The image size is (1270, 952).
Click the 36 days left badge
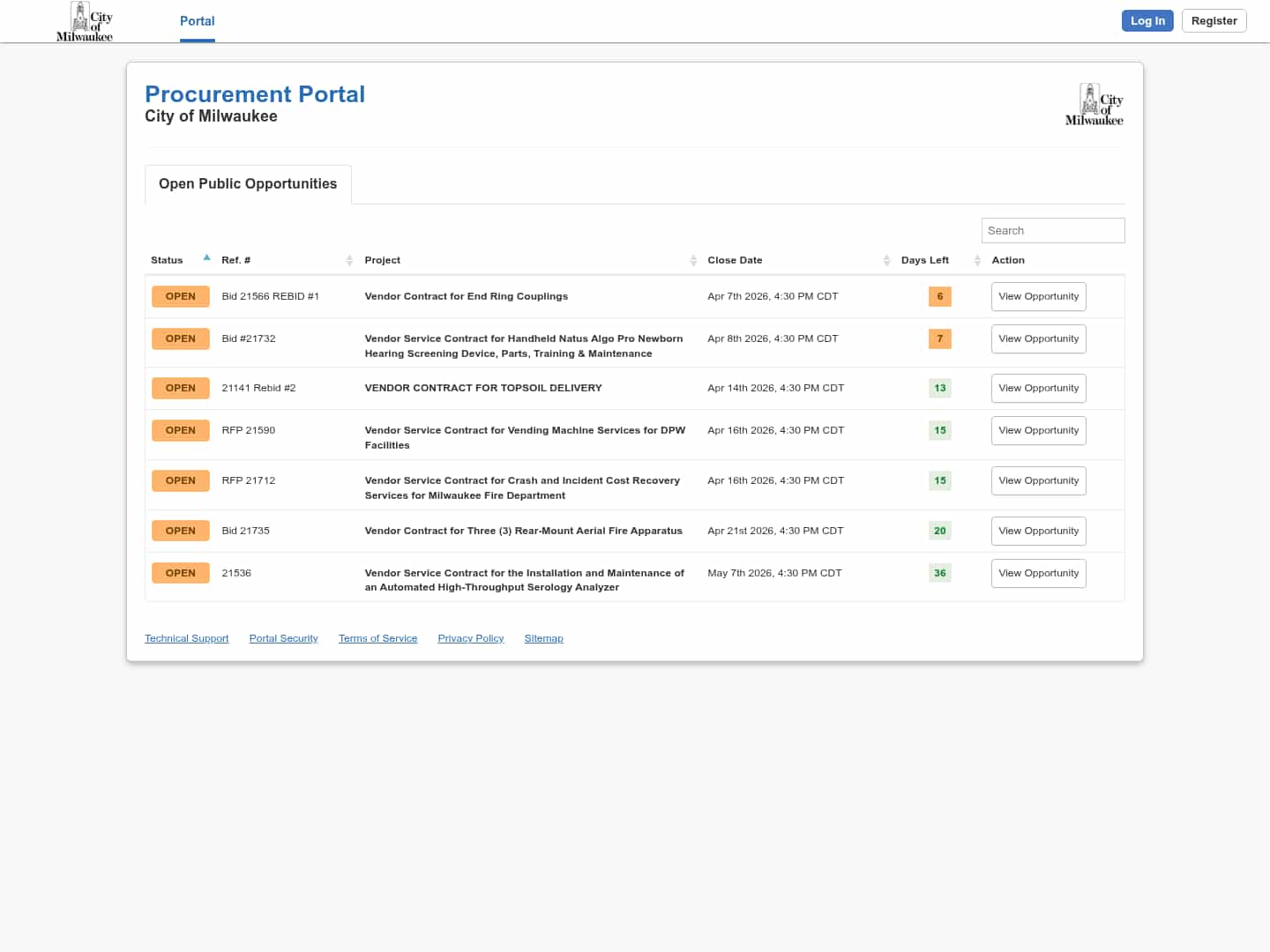pos(939,573)
